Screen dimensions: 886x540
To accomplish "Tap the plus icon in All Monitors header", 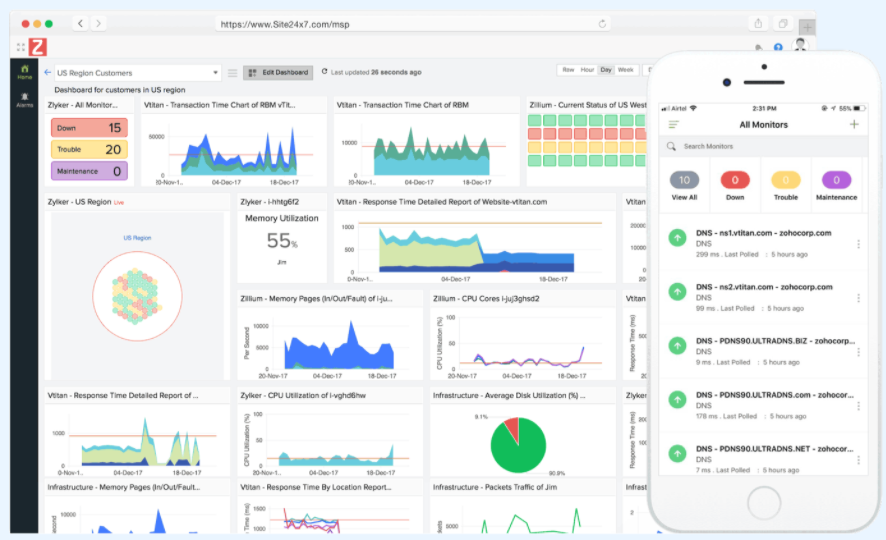I will (x=853, y=125).
